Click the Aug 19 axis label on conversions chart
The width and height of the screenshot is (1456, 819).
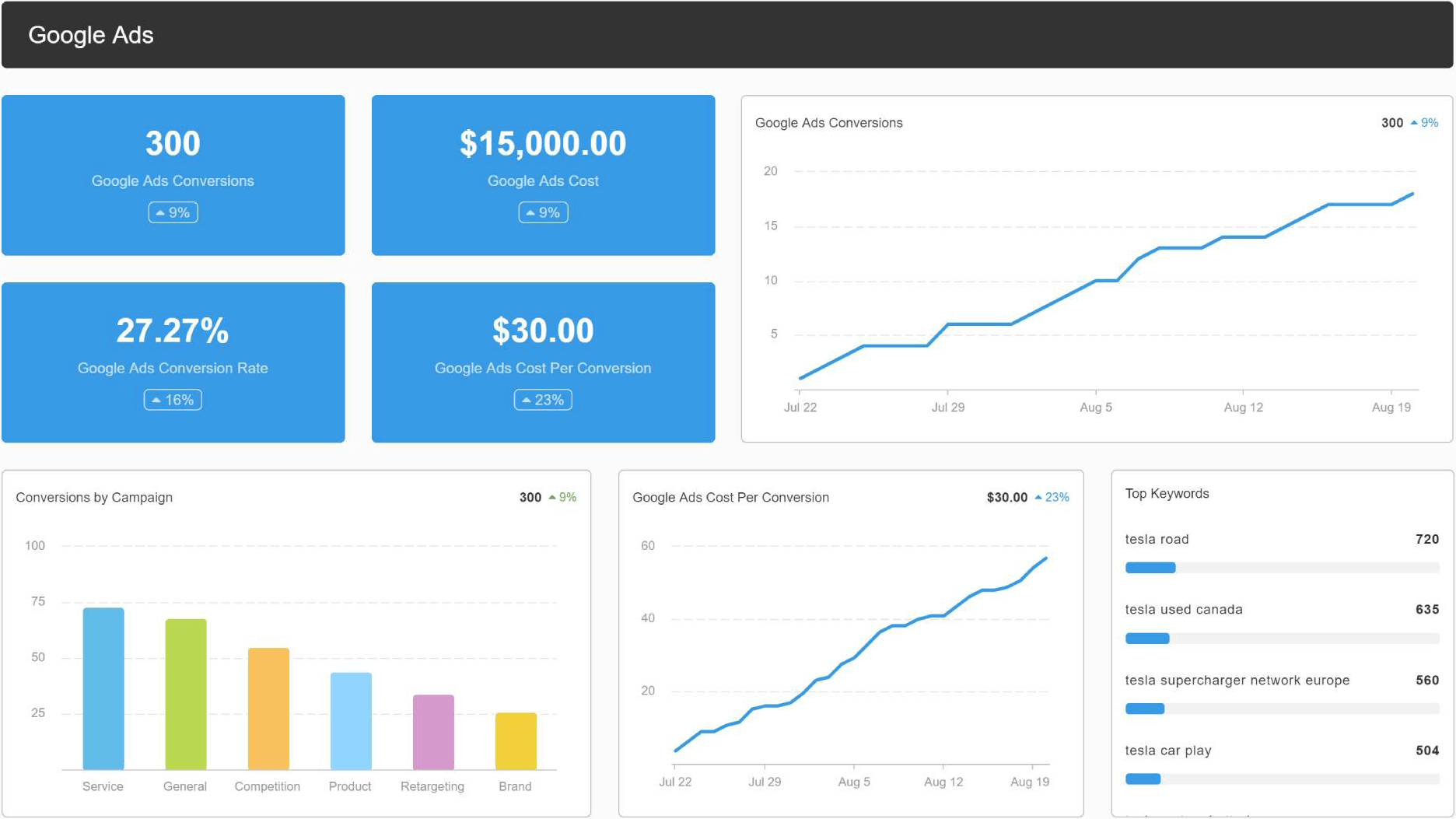pos(1389,406)
